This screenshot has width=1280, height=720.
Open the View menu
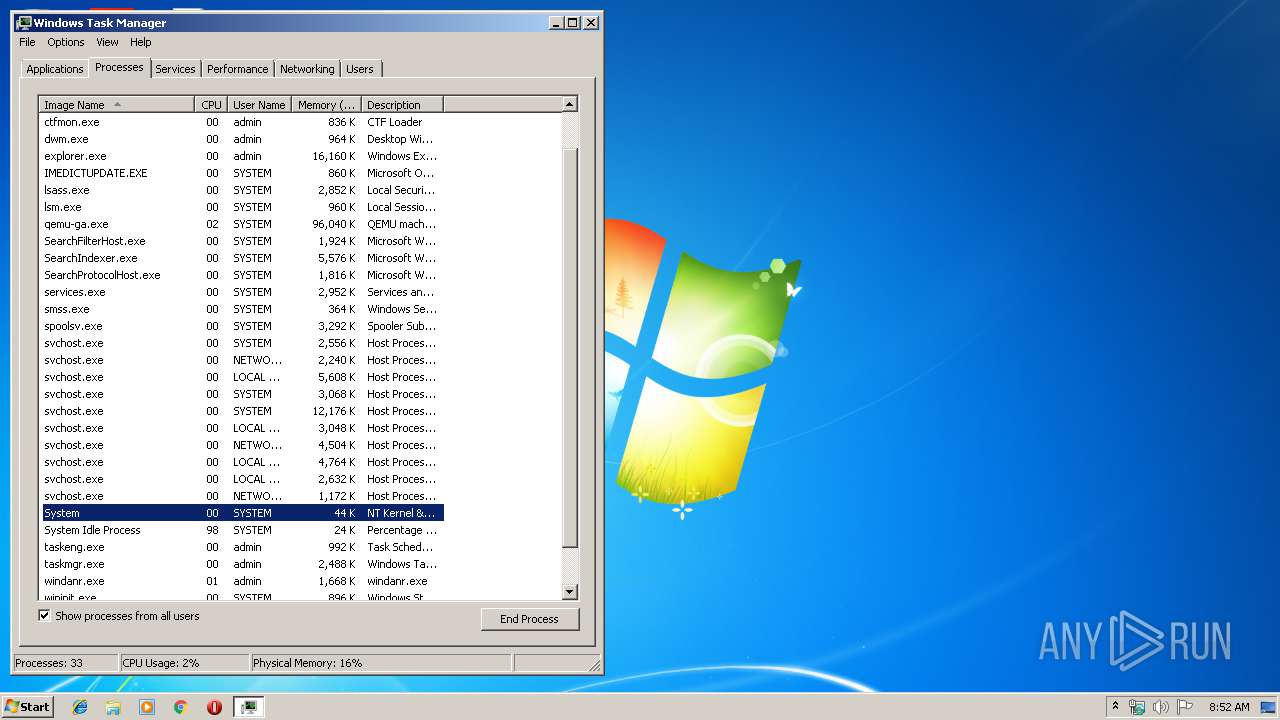107,42
